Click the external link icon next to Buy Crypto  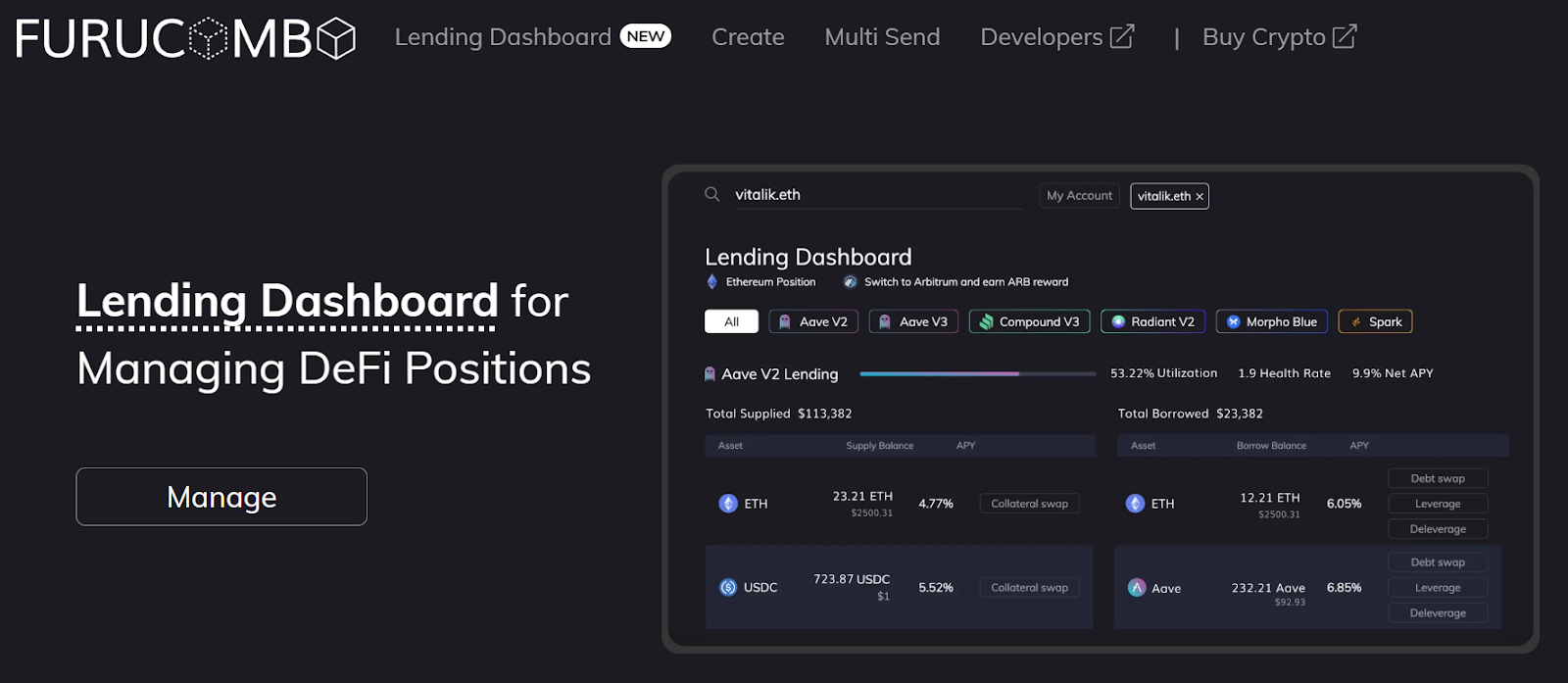click(x=1345, y=37)
